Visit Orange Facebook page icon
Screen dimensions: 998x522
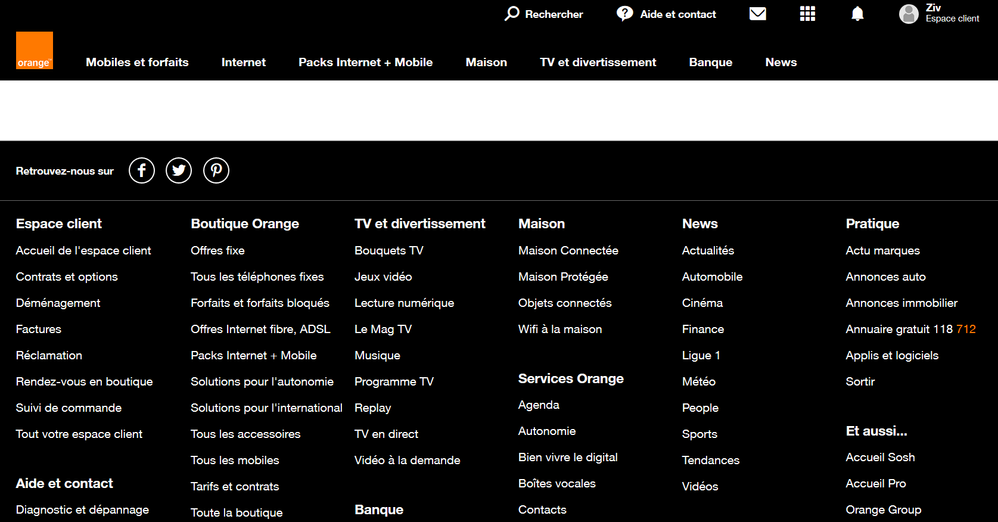point(142,171)
